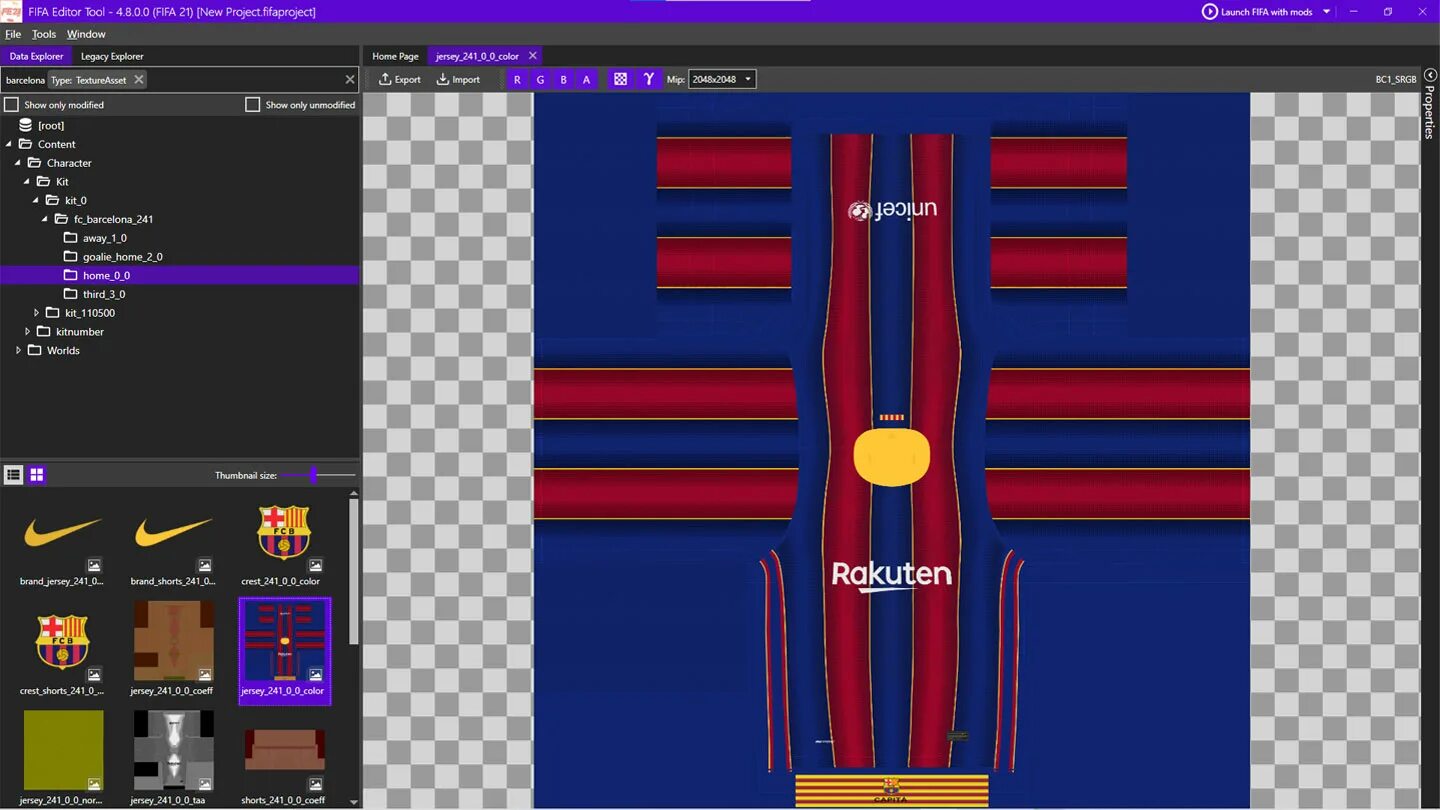Enable Show only unmodified checkbox

coord(253,104)
